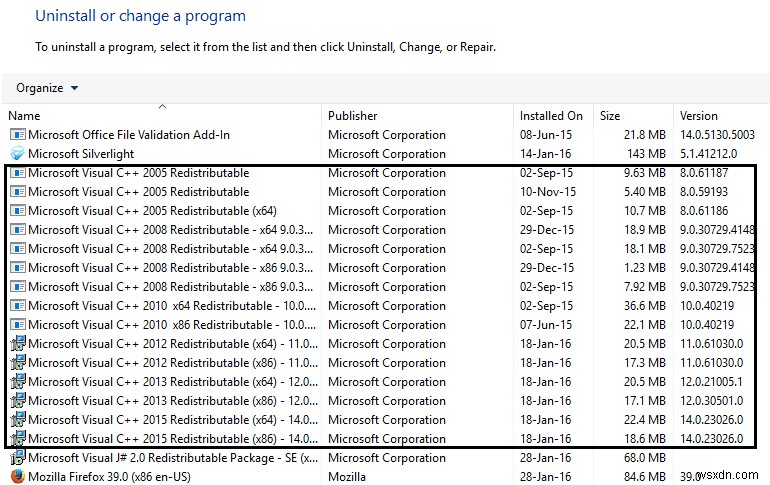Click icon of Visual C++ 2008 x64 18.9 MB row
770x485 pixels.
click(18, 230)
